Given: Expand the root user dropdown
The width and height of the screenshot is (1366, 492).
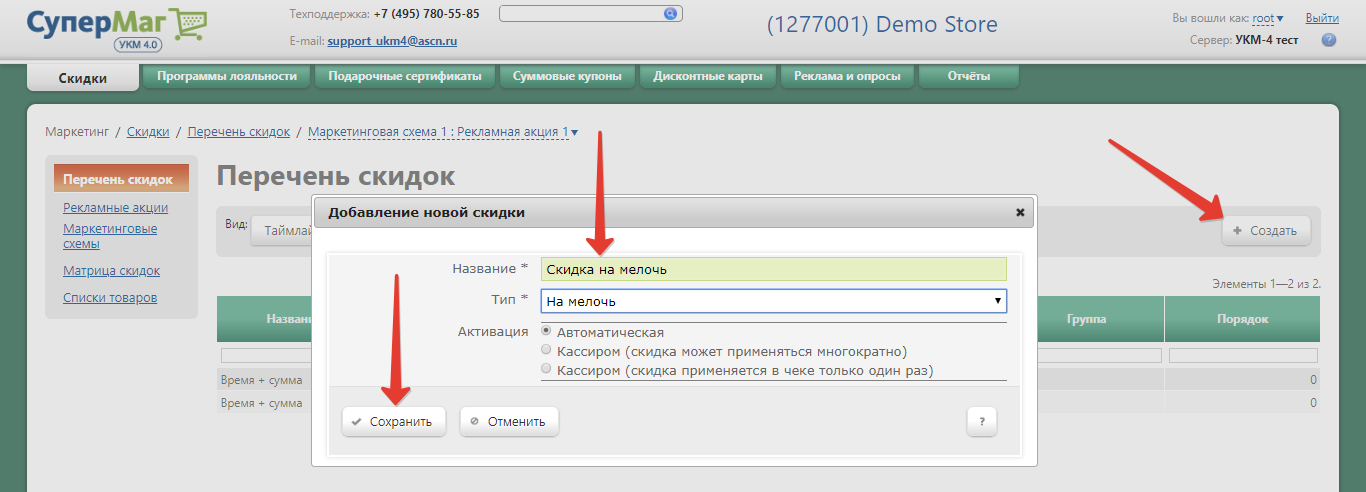Looking at the screenshot, I should pyautogui.click(x=1268, y=18).
